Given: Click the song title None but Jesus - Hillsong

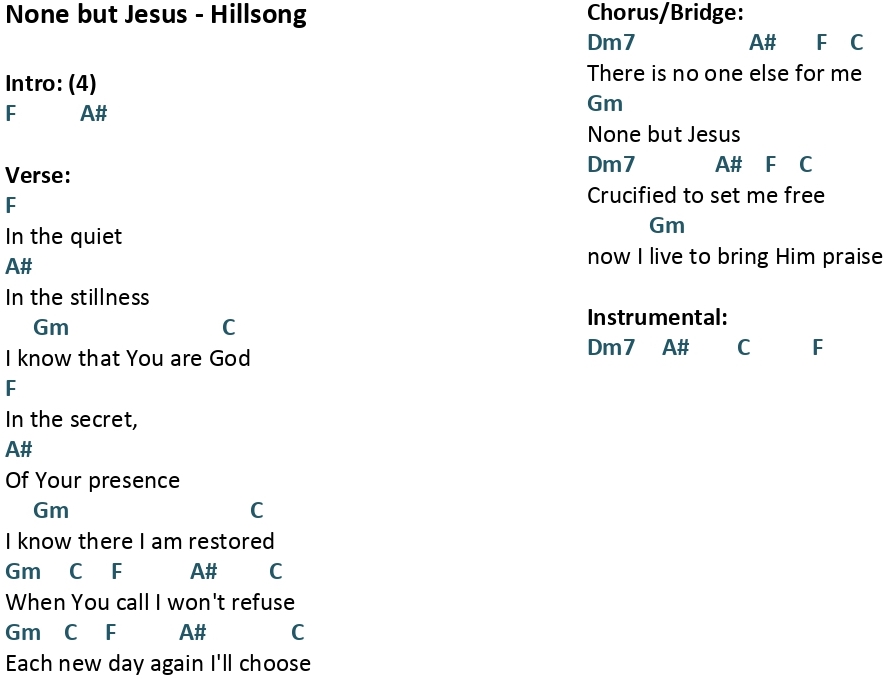Looking at the screenshot, I should point(156,15).
